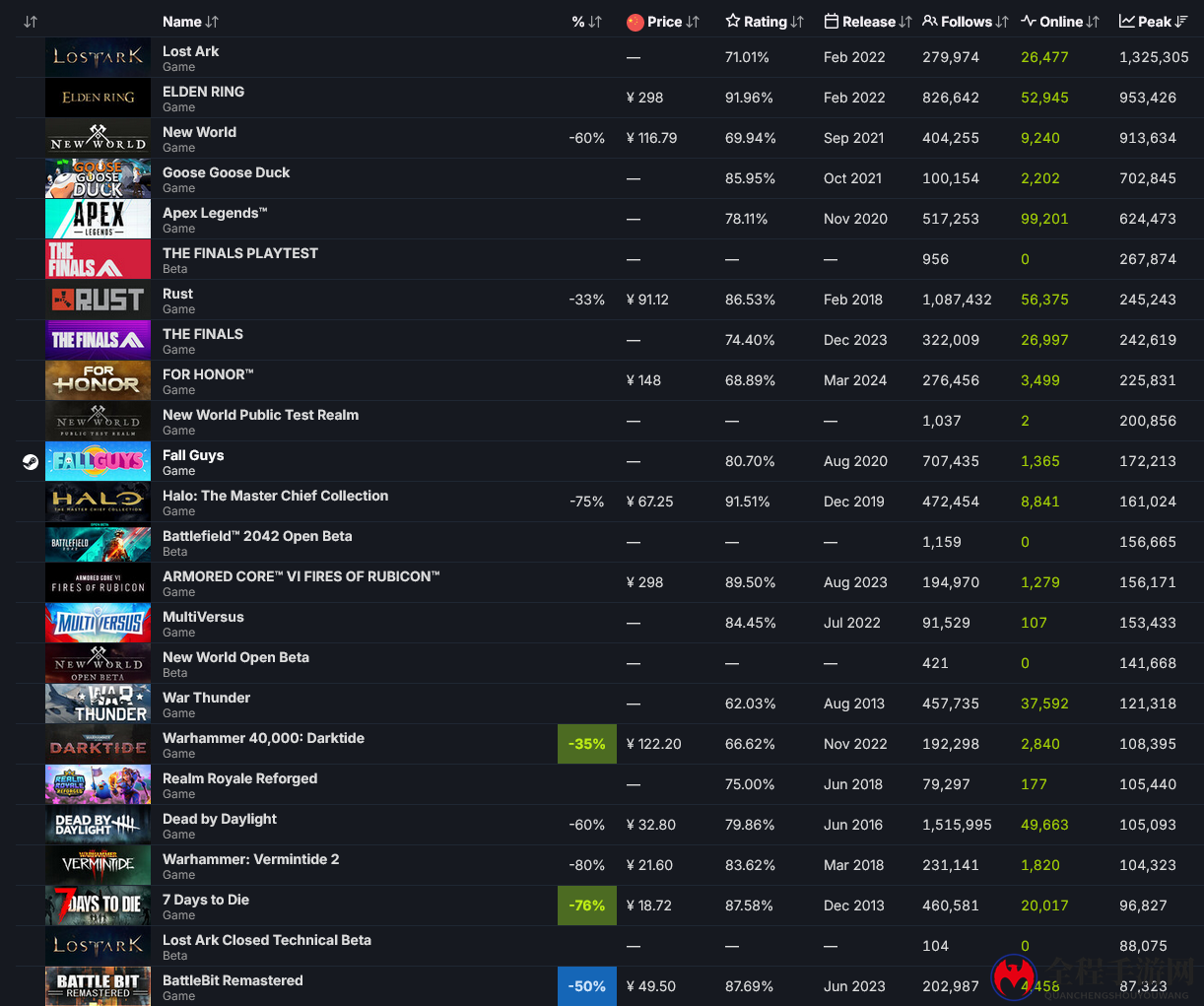Viewport: 1204px width, 1006px height.
Task: Open the Rust title link
Action: [177, 294]
